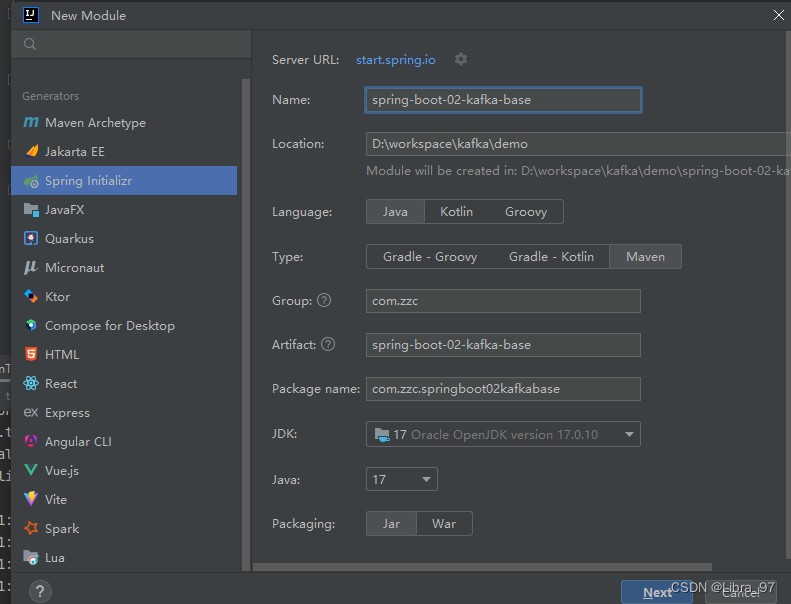Select Groovy as the language

tap(526, 211)
